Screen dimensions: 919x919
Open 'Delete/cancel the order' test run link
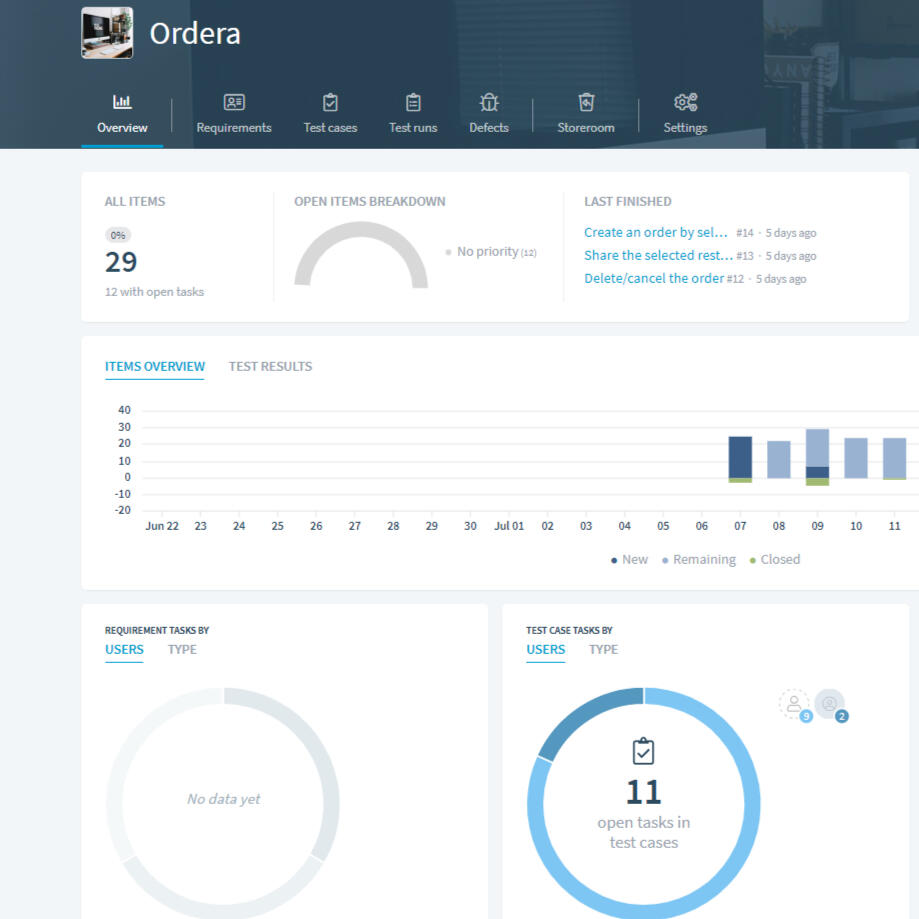click(x=653, y=279)
